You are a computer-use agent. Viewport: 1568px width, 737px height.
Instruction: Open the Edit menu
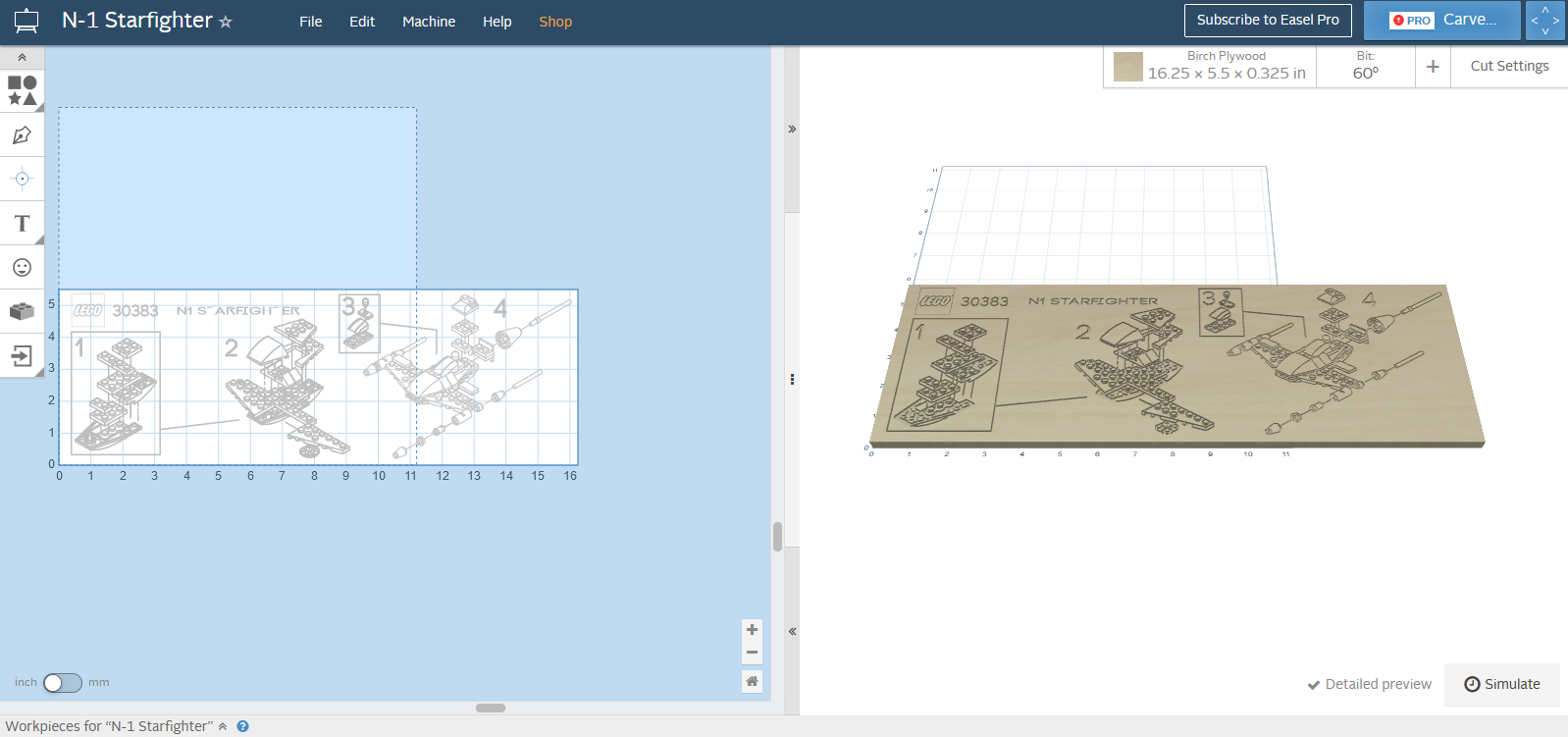click(362, 22)
